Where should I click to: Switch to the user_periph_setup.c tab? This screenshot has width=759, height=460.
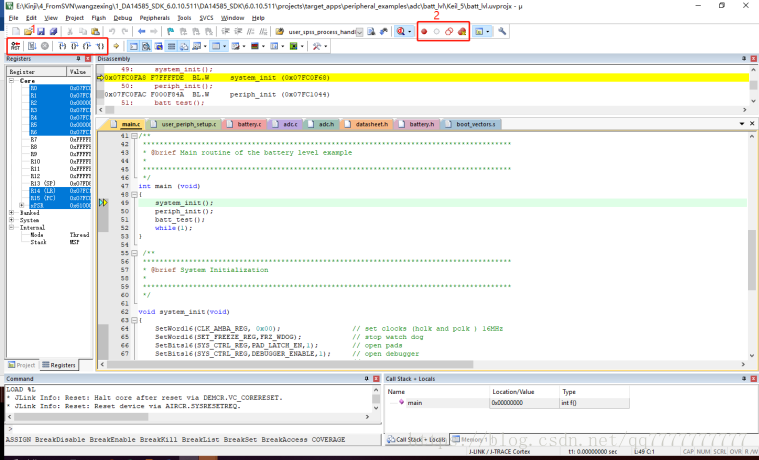coord(184,124)
